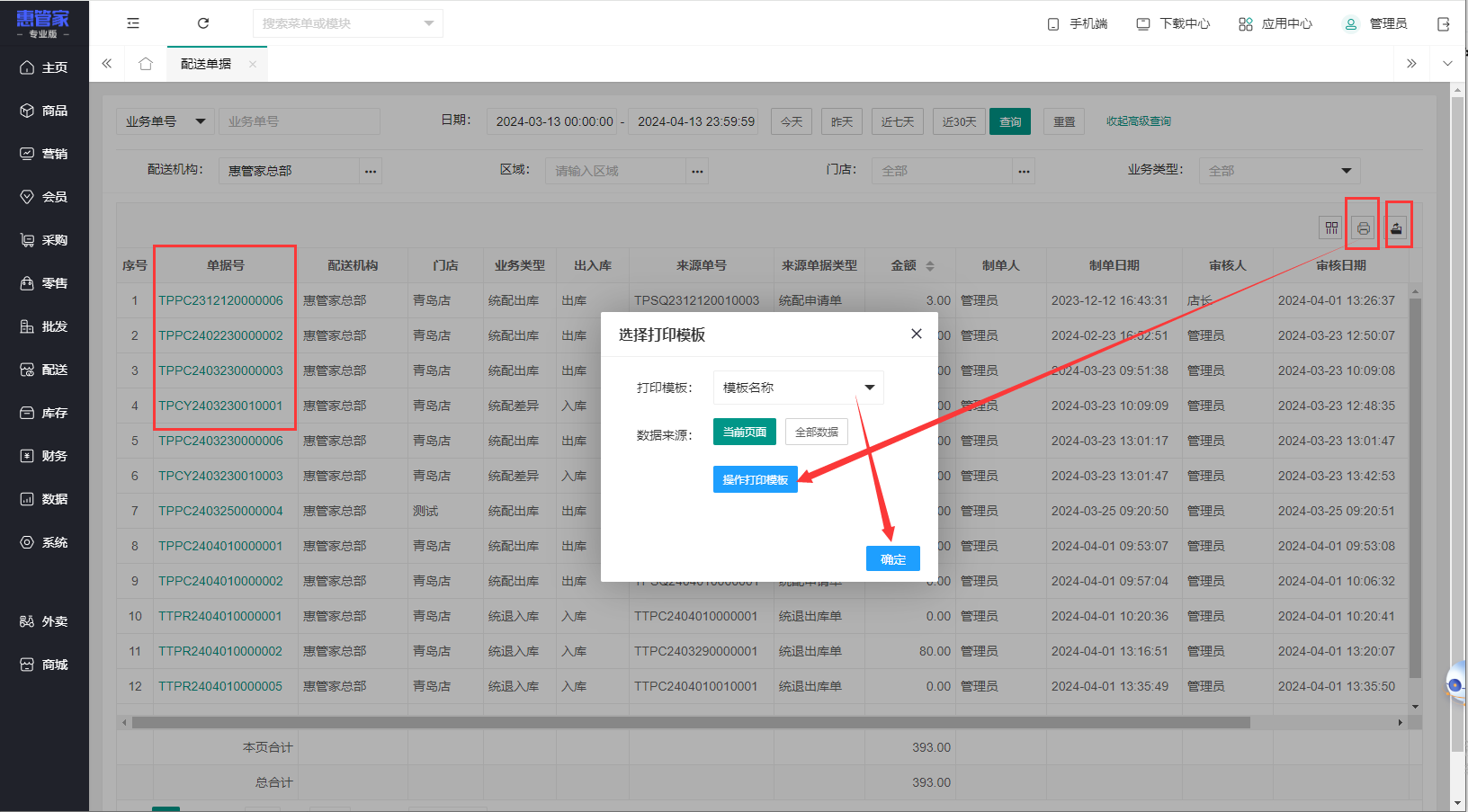Open 管理员 user profile
The image size is (1468, 812).
1375,24
